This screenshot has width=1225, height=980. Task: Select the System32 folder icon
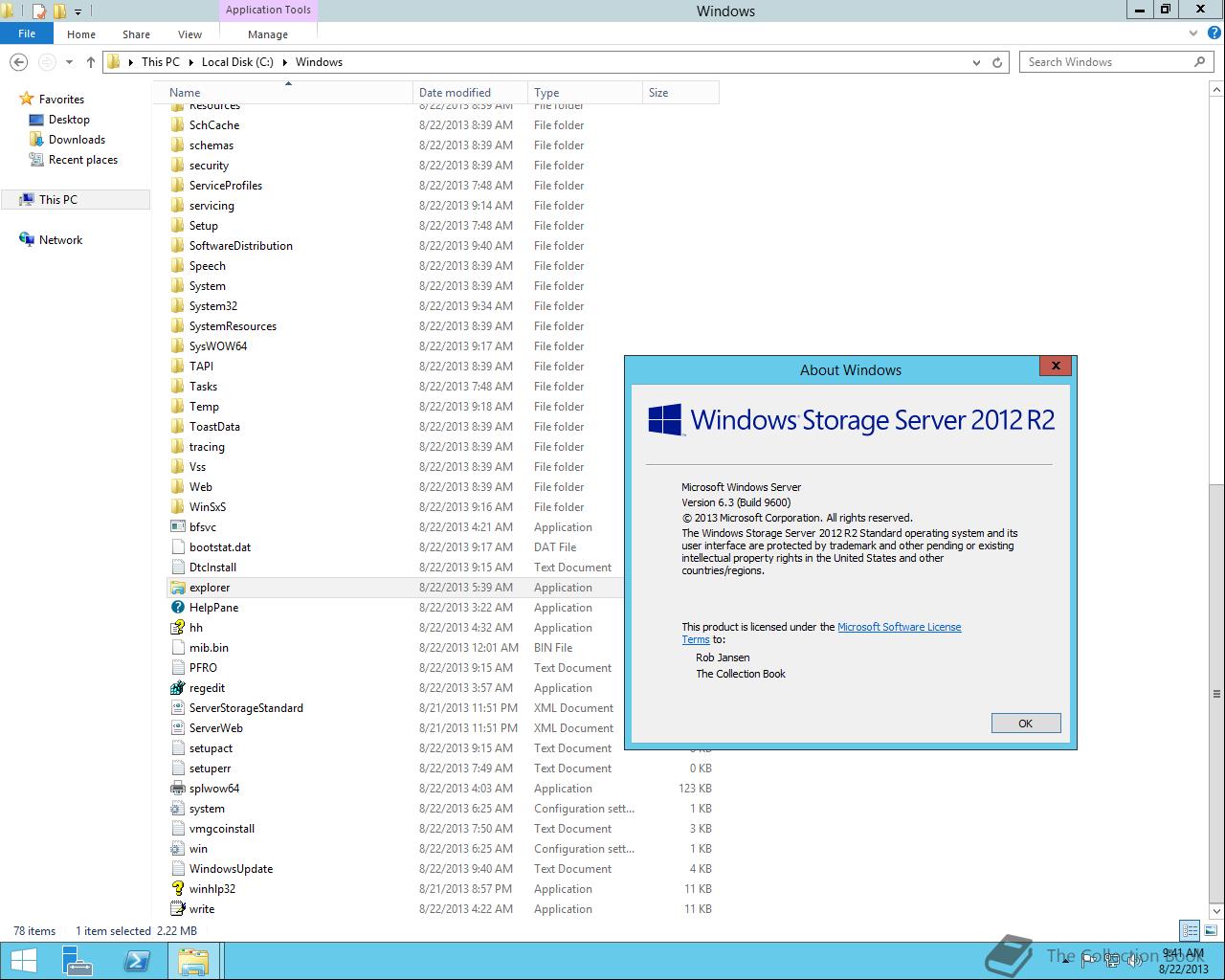[x=178, y=306]
